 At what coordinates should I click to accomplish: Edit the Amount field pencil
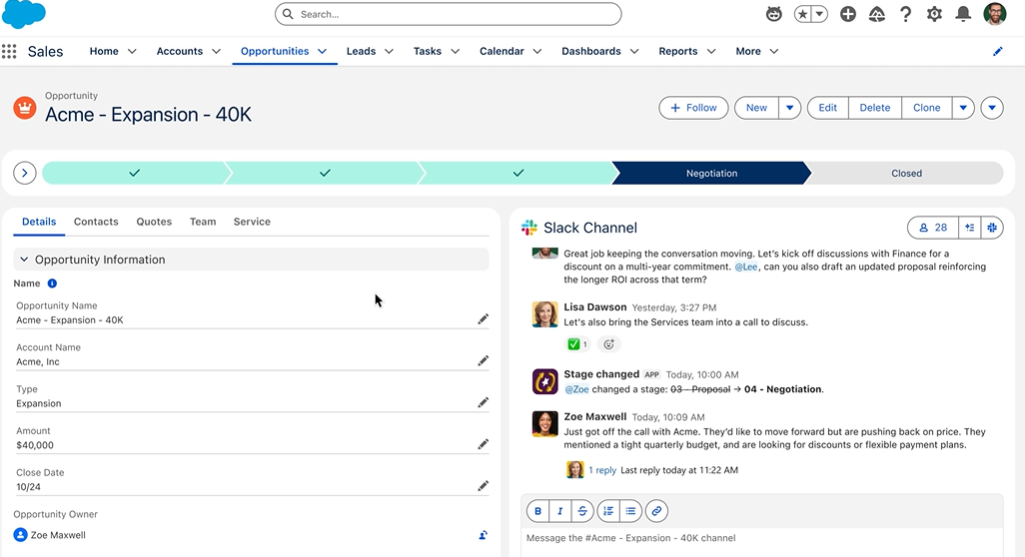point(482,445)
